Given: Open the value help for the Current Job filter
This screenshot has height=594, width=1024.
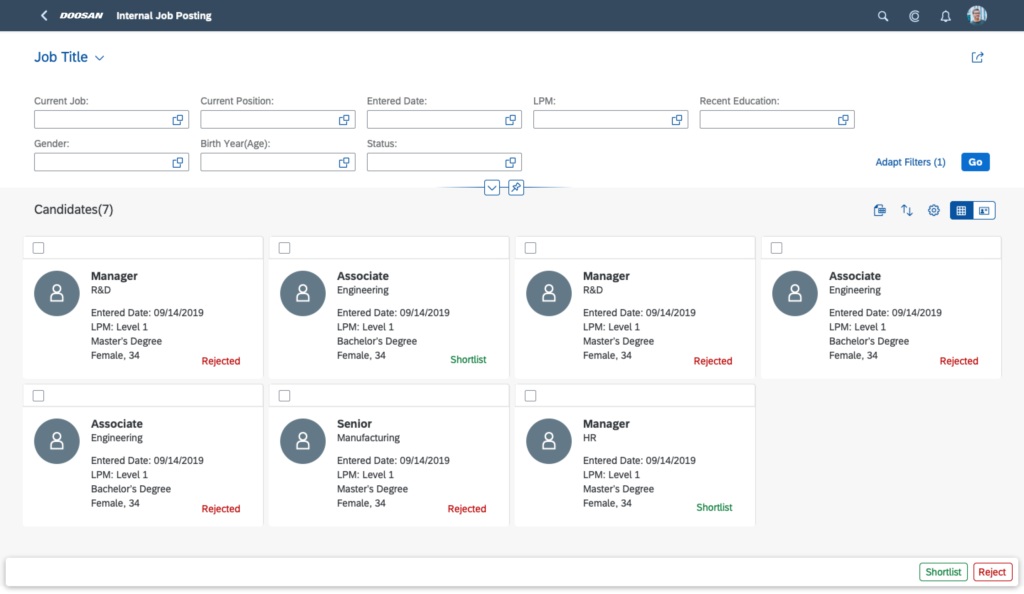Looking at the screenshot, I should click(178, 119).
